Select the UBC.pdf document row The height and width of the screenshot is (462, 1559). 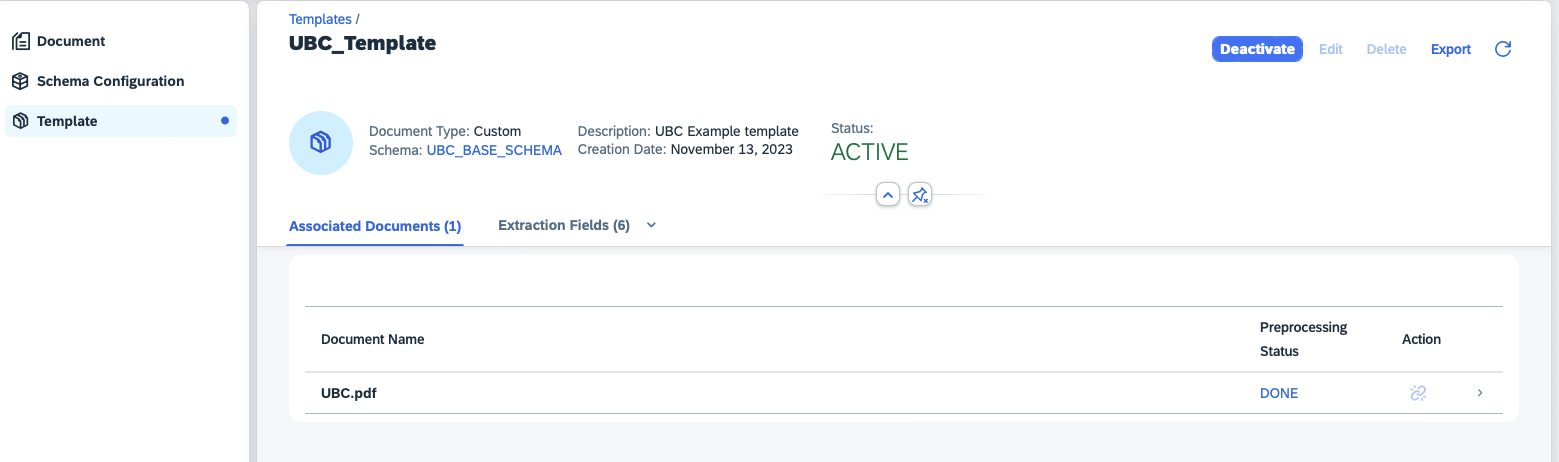(904, 393)
